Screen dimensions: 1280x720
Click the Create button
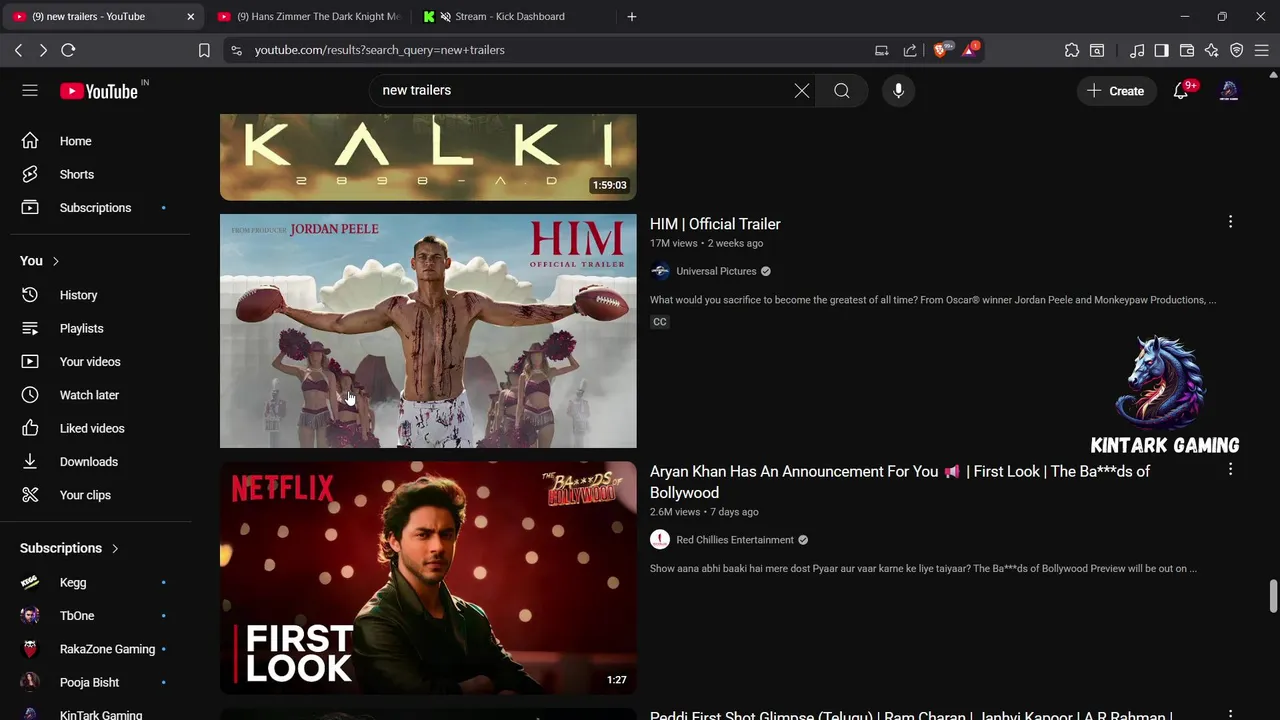1116,91
